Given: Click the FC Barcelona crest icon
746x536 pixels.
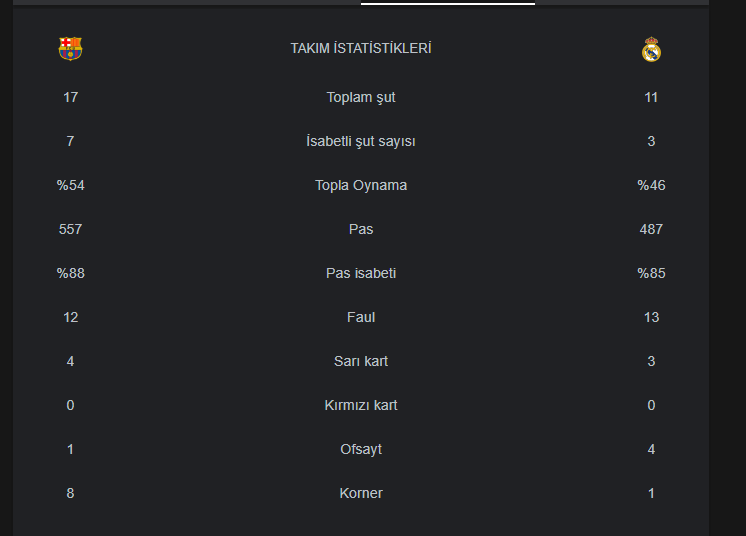Looking at the screenshot, I should pos(70,49).
